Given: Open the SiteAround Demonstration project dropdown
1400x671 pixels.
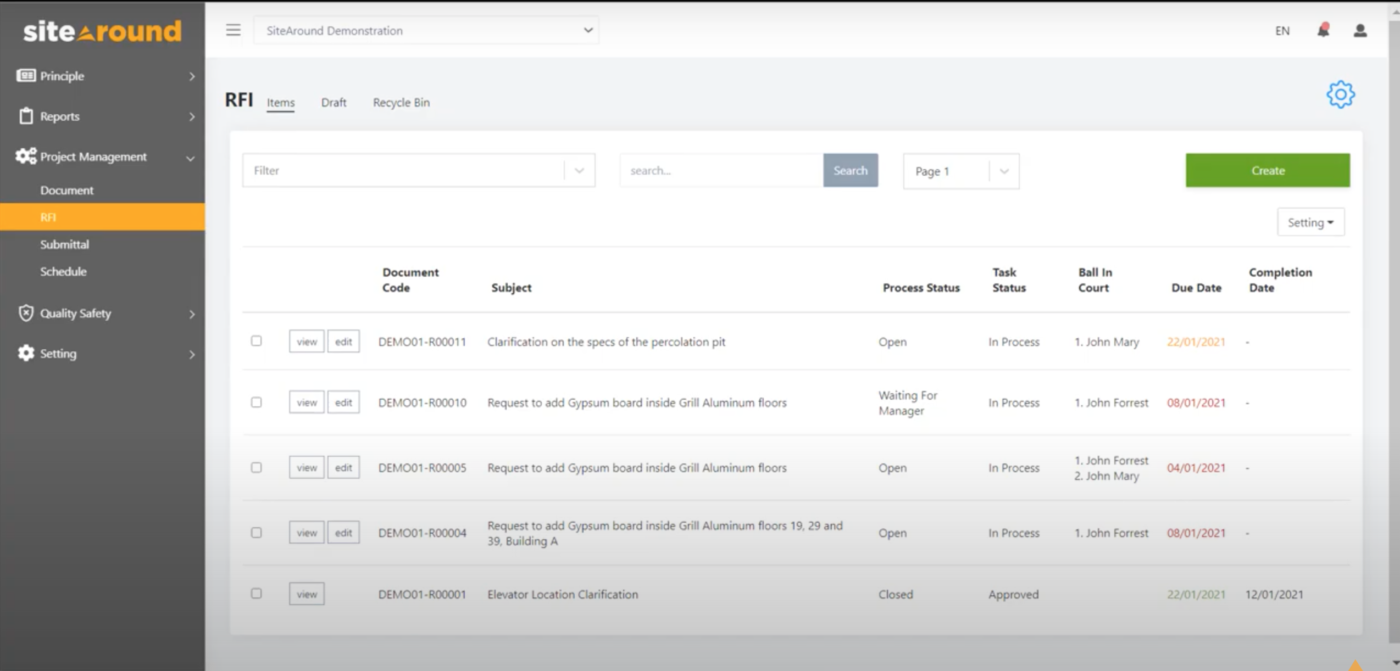Looking at the screenshot, I should [x=588, y=30].
